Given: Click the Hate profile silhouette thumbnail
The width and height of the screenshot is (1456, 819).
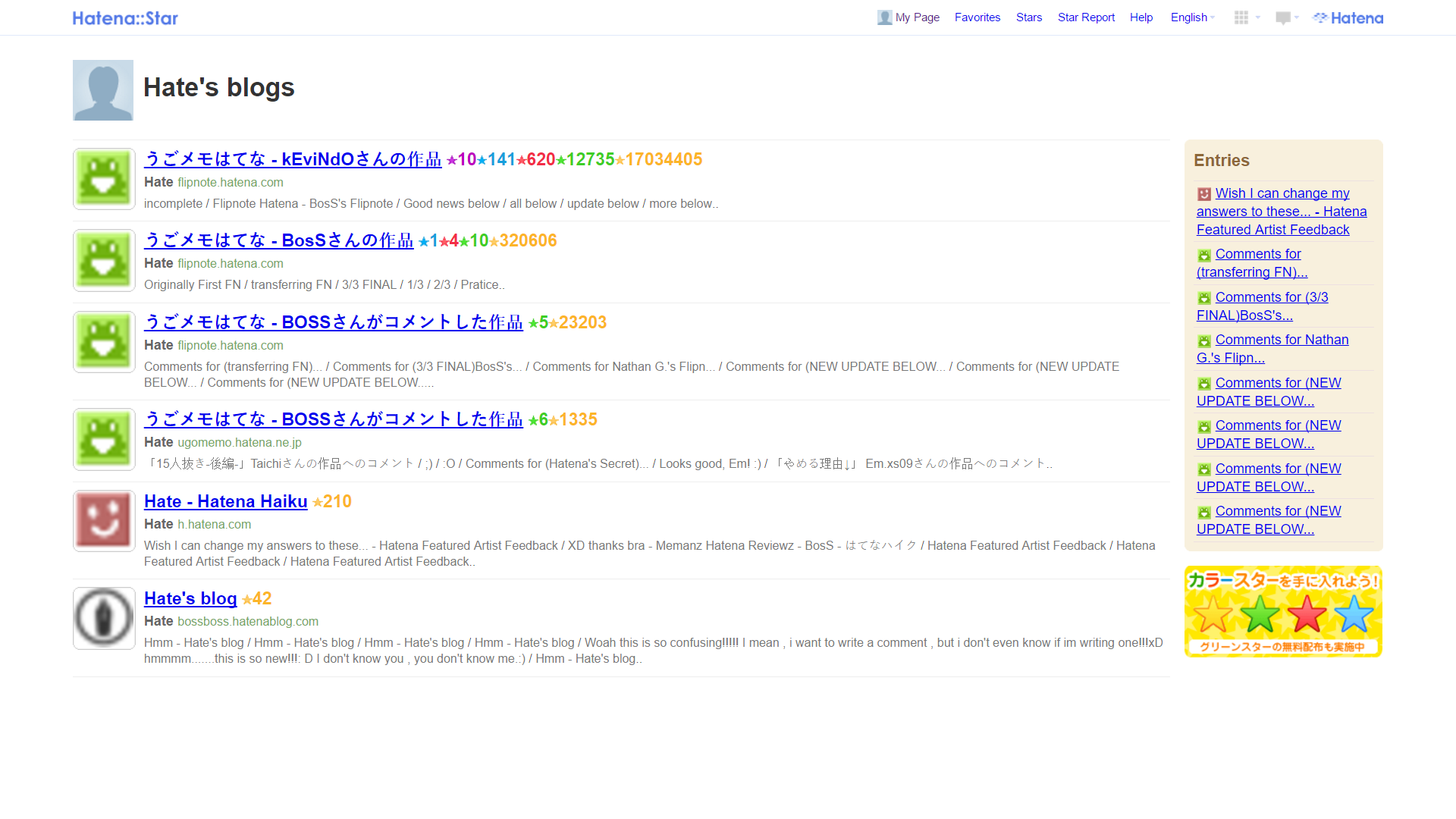Looking at the screenshot, I should coord(102,90).
